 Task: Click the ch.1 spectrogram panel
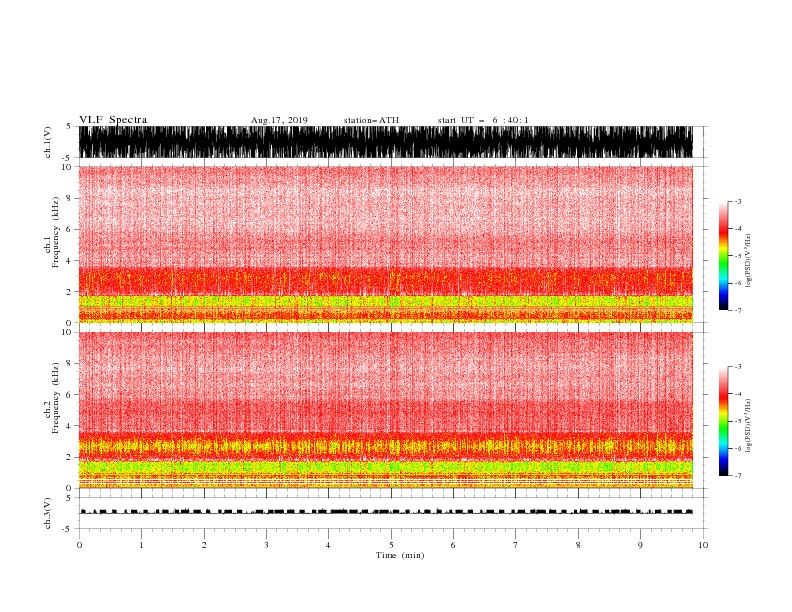[385, 244]
